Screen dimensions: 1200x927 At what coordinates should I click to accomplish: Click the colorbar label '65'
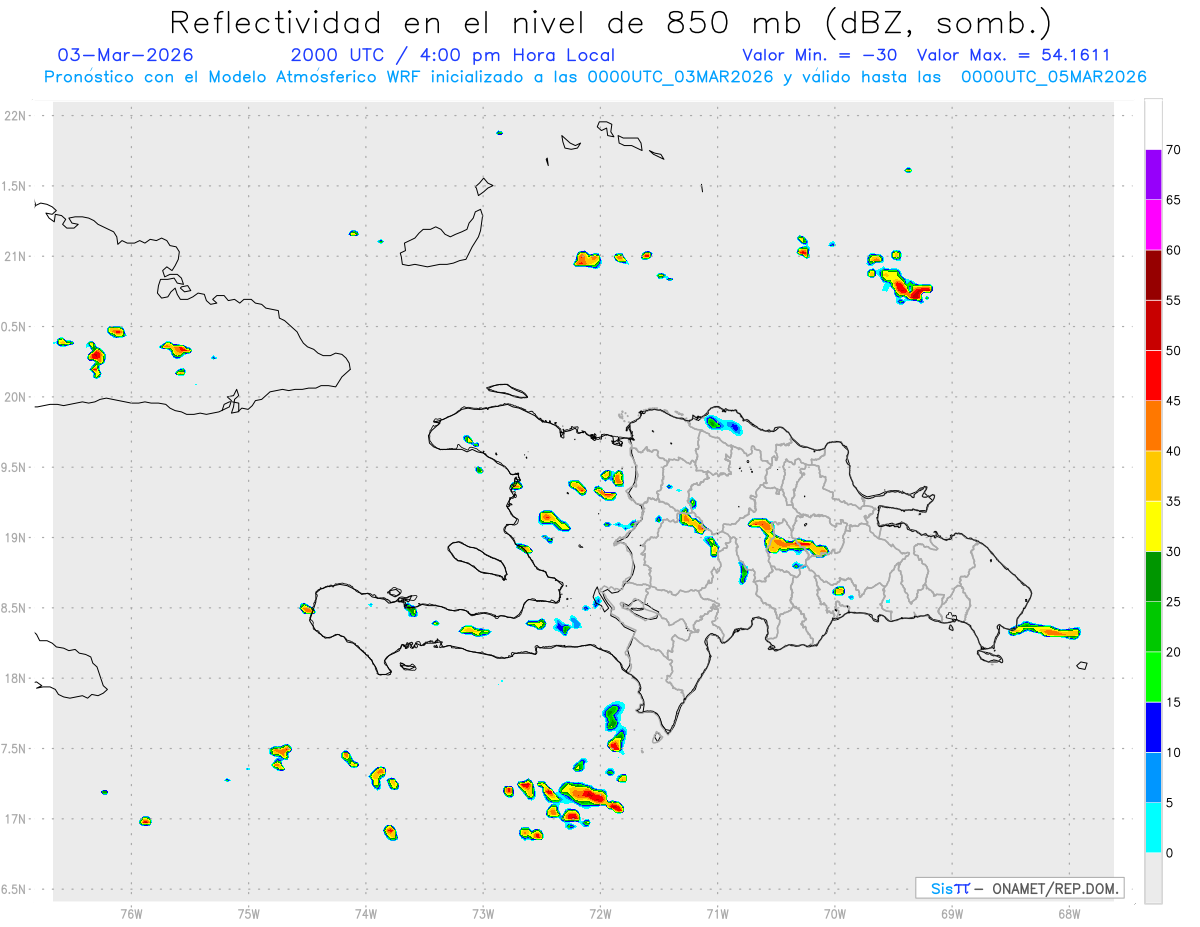1174,200
